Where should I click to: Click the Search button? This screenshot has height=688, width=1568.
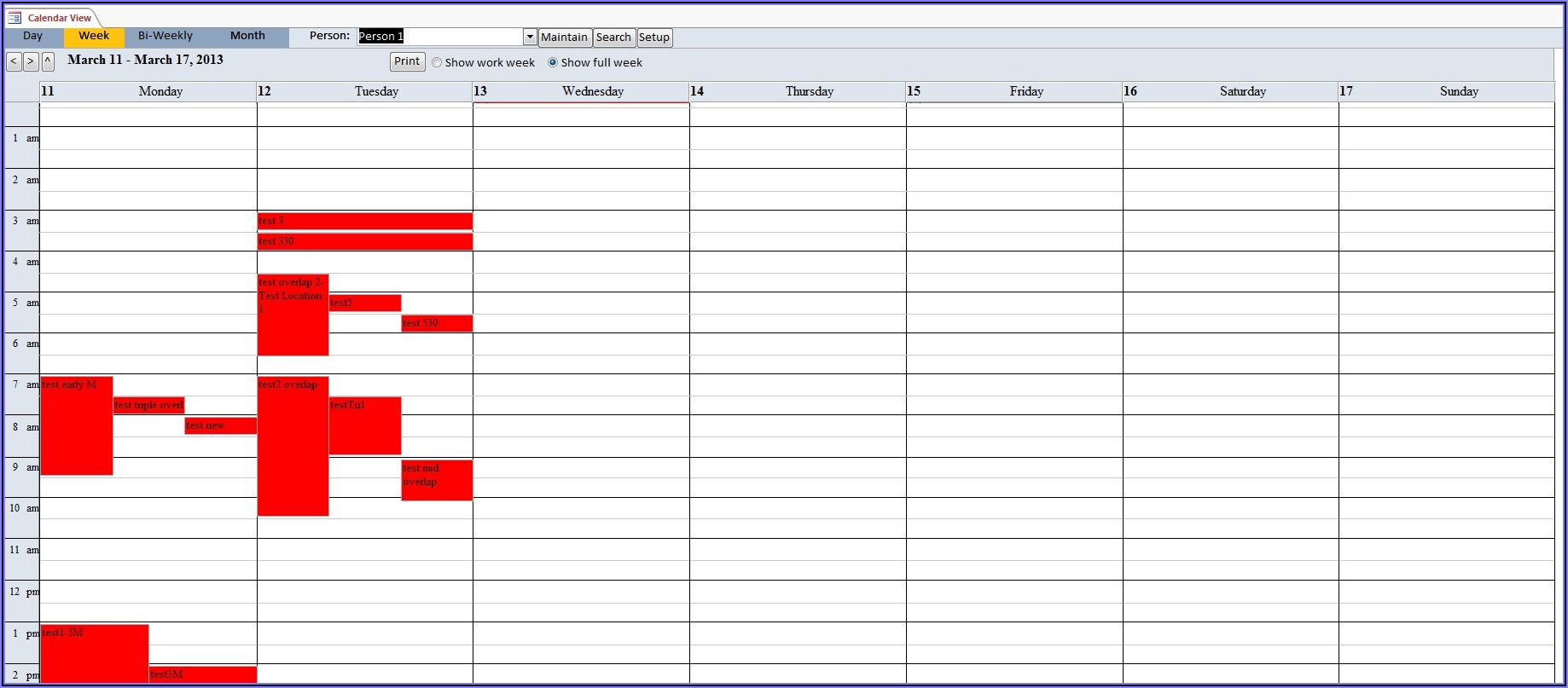click(x=613, y=38)
